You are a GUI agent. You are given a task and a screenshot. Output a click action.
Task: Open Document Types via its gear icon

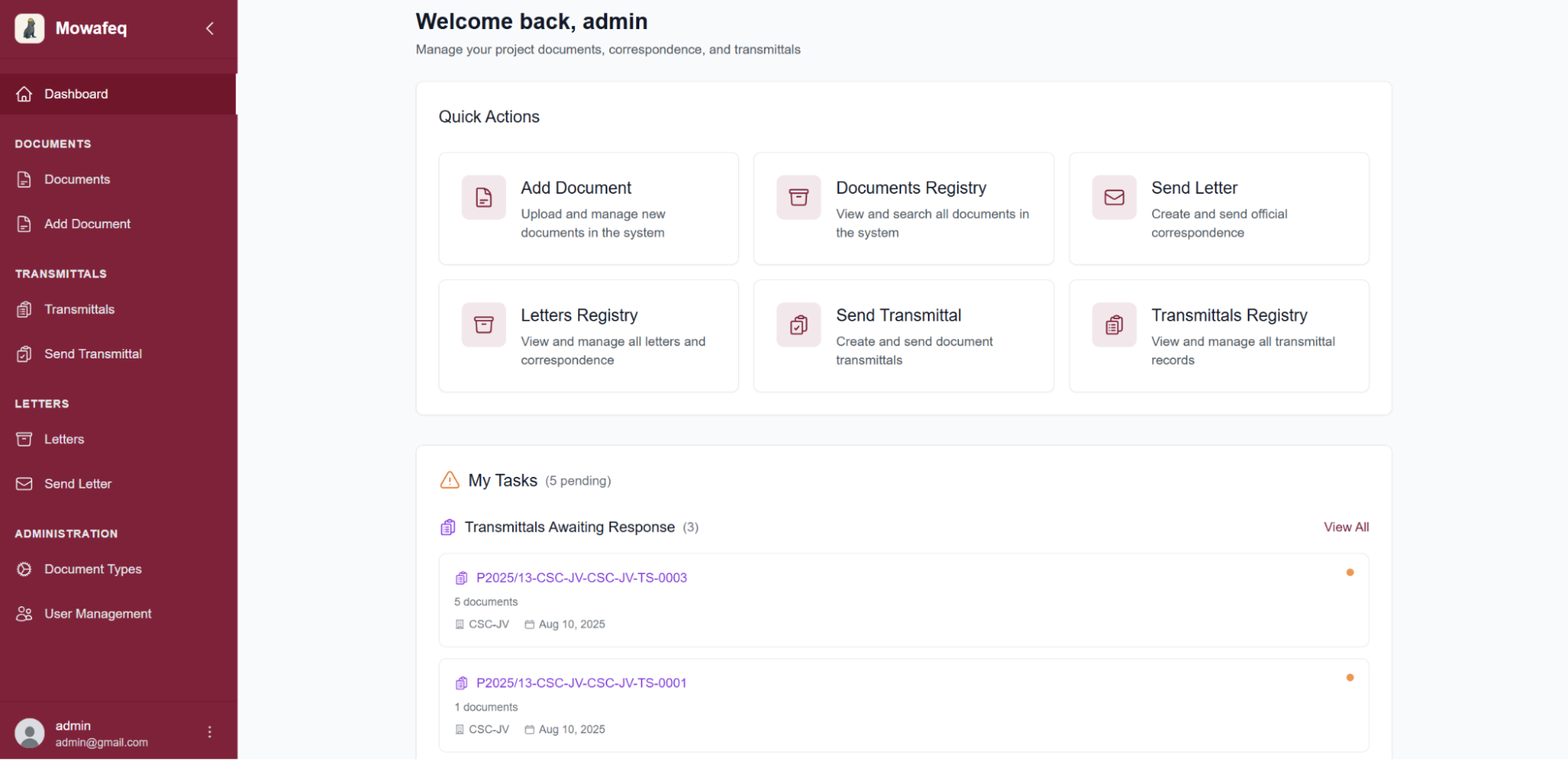pyautogui.click(x=24, y=569)
